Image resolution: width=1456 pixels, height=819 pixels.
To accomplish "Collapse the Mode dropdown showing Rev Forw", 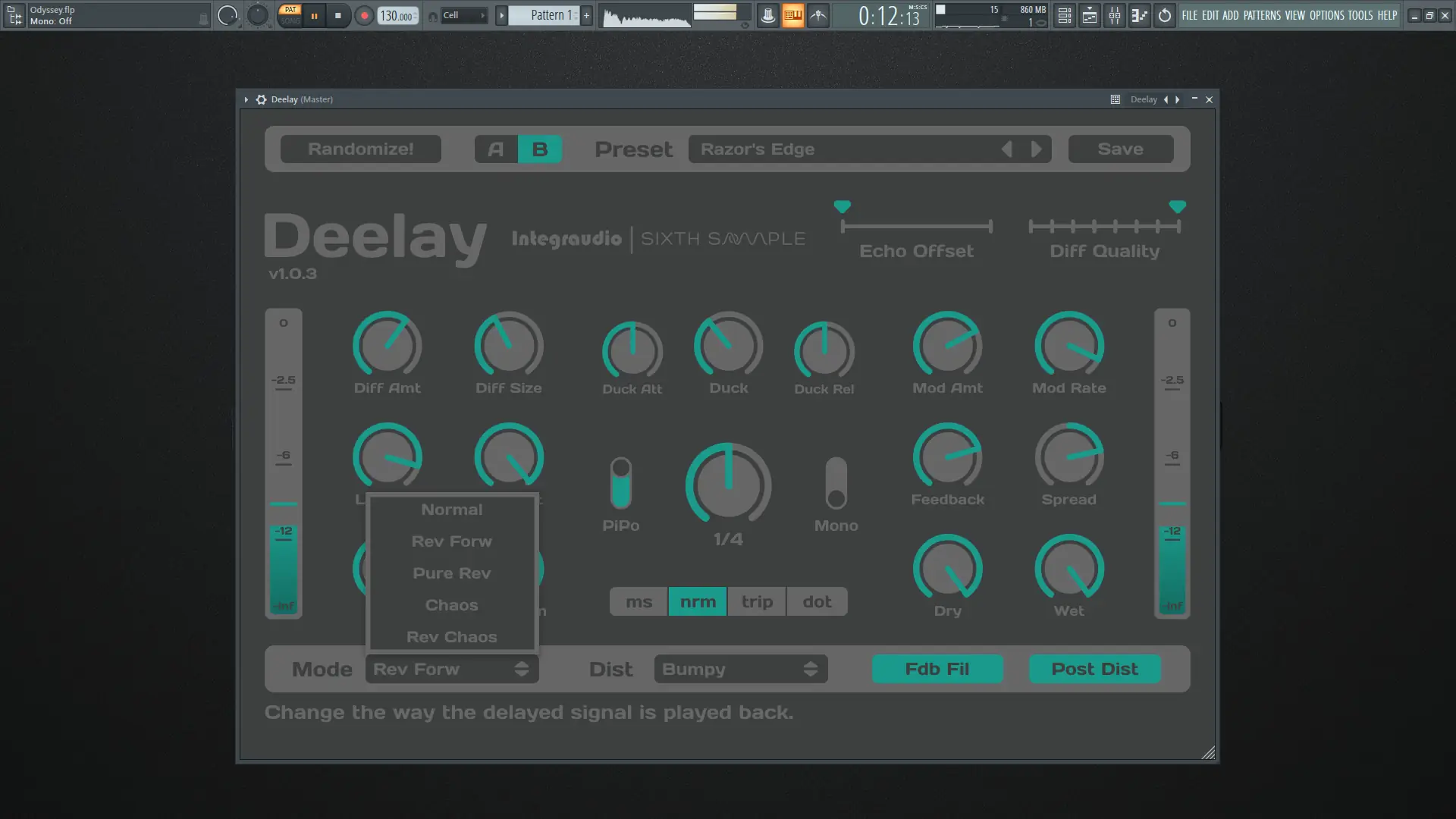I will (x=451, y=669).
